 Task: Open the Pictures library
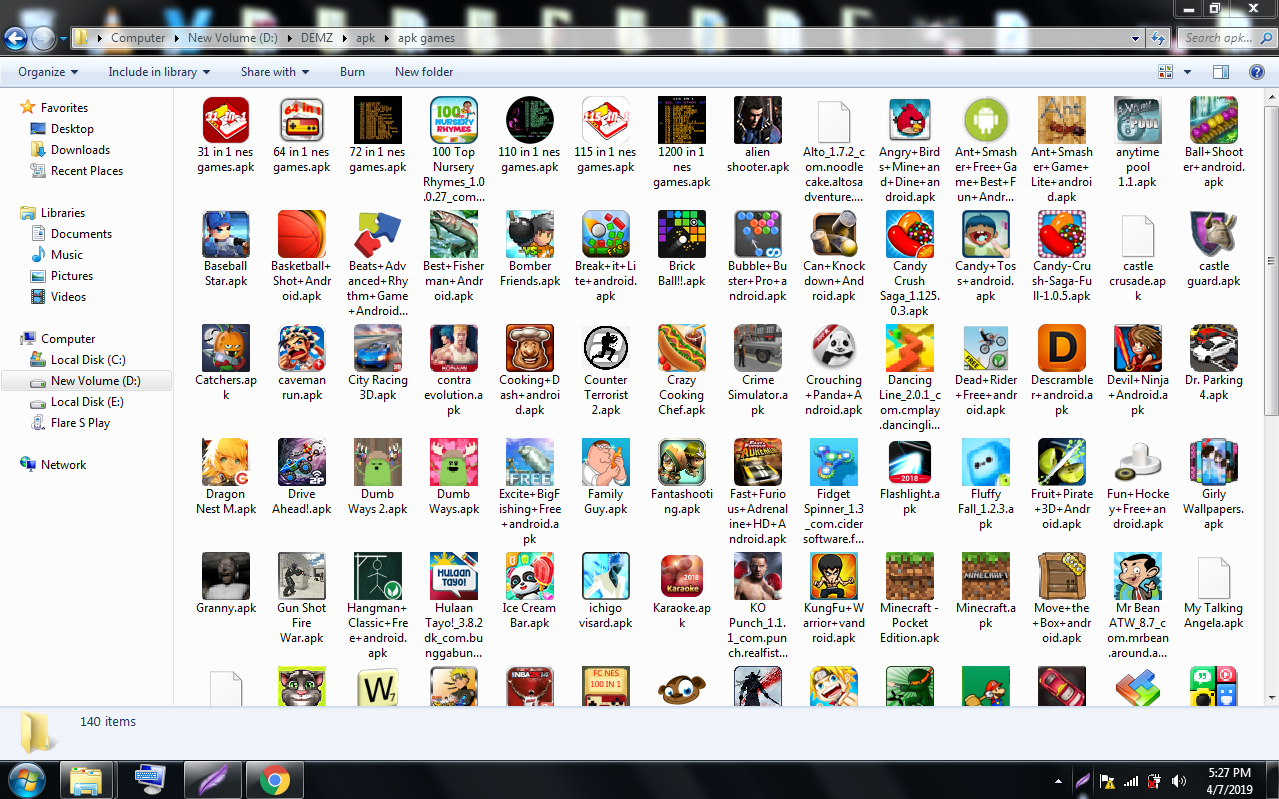tap(72, 276)
